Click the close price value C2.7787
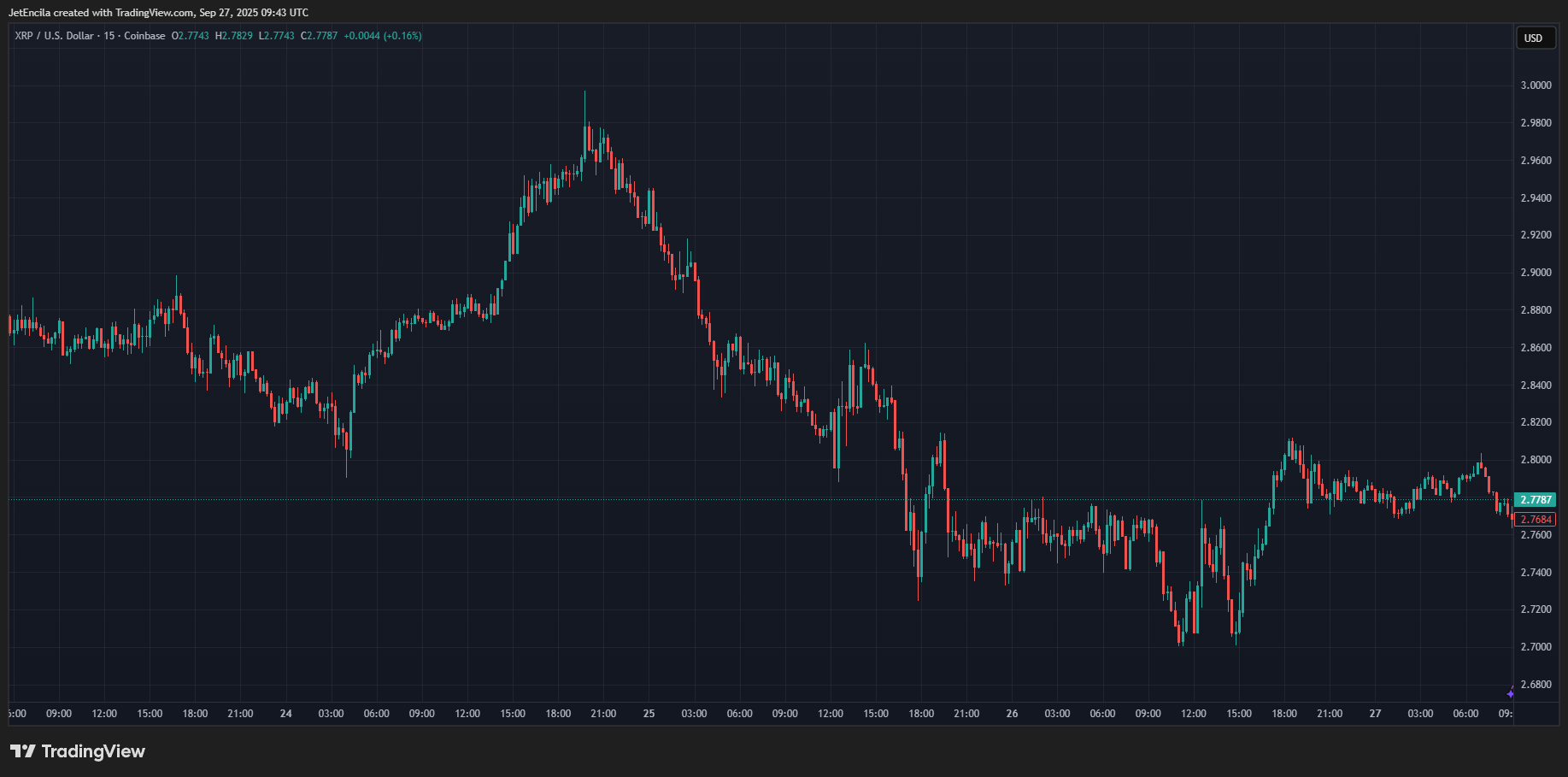The width and height of the screenshot is (1568, 777). tap(320, 36)
